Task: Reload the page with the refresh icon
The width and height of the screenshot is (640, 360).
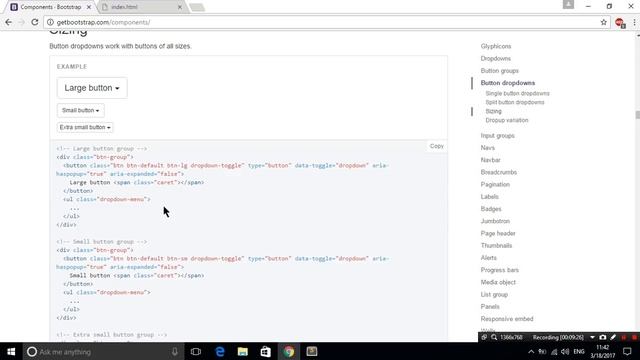Action: click(35, 22)
